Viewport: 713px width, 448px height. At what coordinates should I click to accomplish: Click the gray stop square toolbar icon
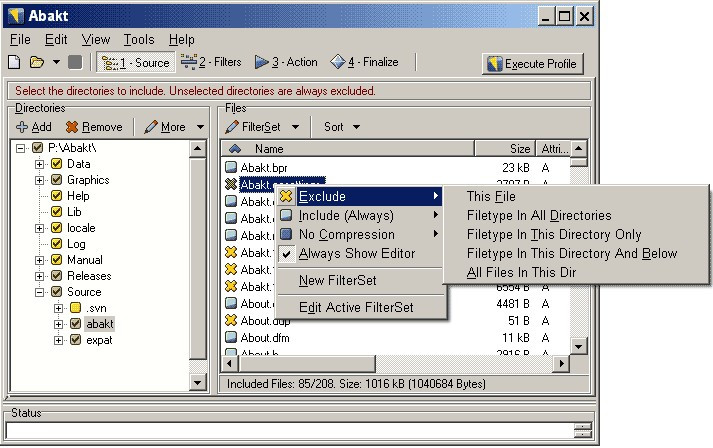click(75, 62)
